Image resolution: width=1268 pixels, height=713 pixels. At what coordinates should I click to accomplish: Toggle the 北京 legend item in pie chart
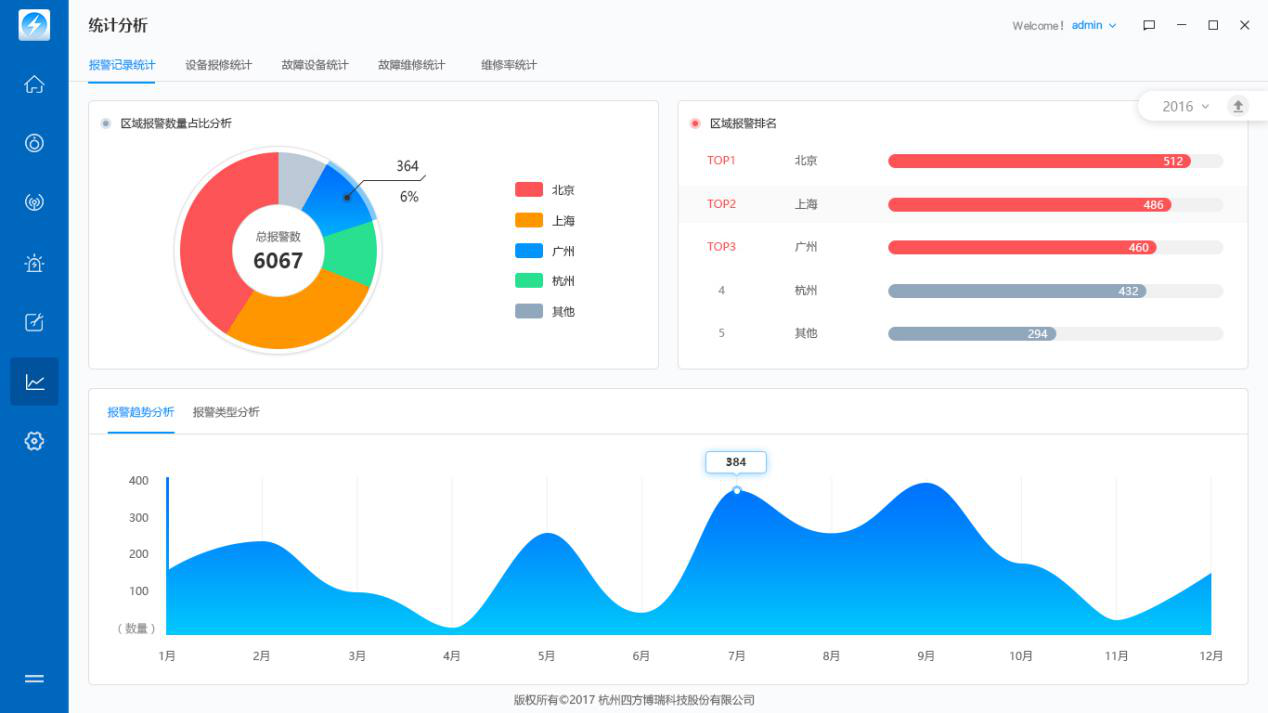tap(545, 190)
